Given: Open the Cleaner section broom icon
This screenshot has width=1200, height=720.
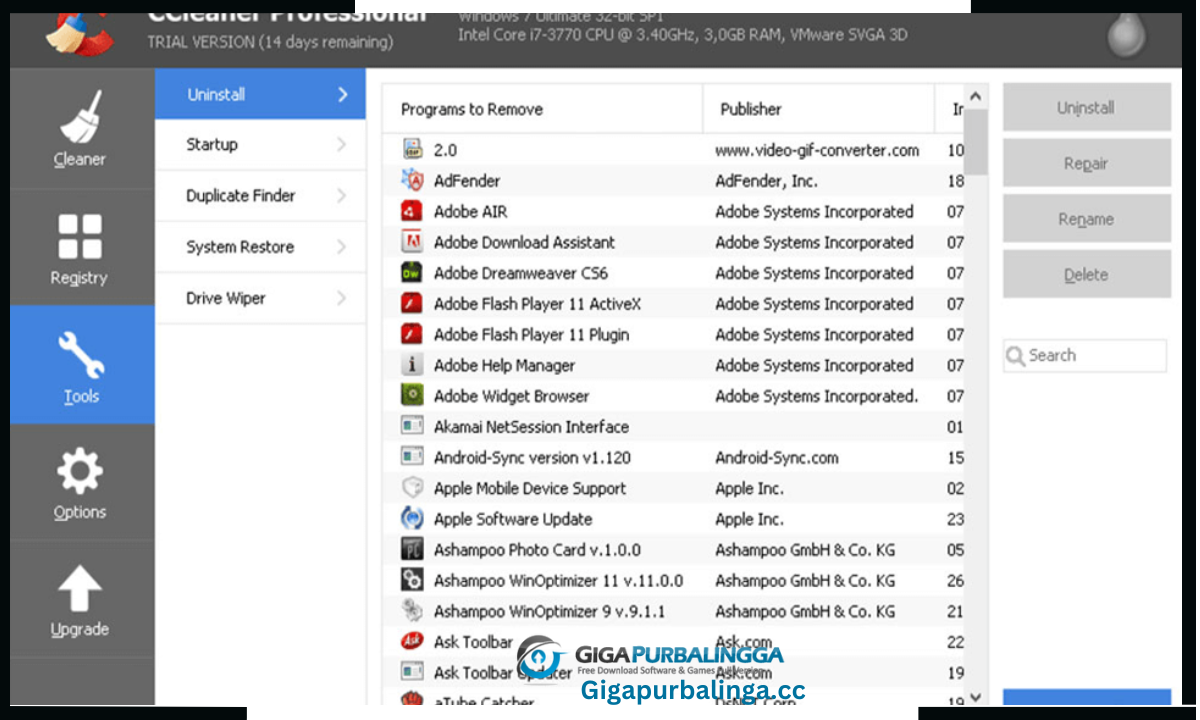Looking at the screenshot, I should coord(81,117).
